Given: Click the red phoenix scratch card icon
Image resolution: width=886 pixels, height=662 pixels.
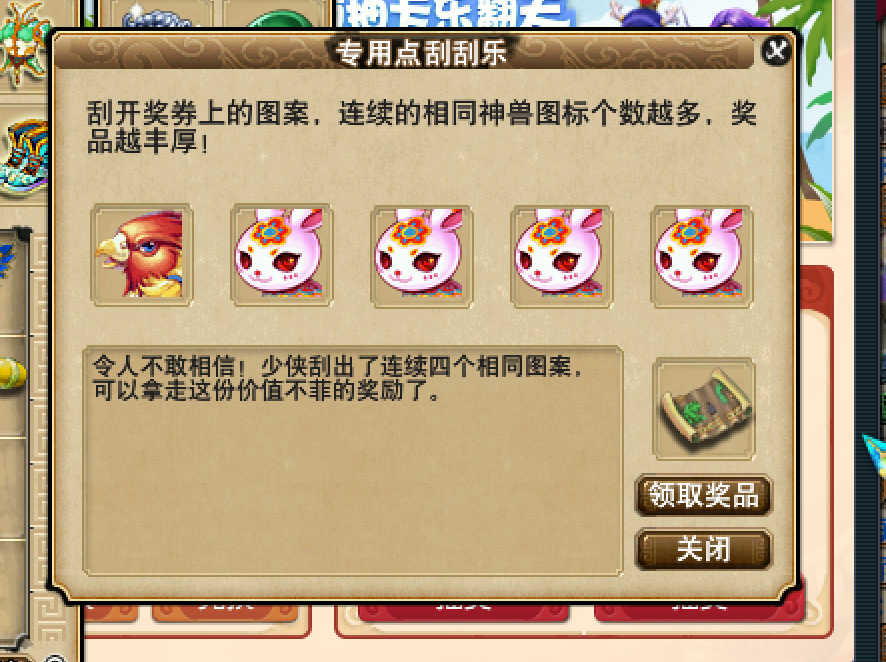Looking at the screenshot, I should coord(141,255).
